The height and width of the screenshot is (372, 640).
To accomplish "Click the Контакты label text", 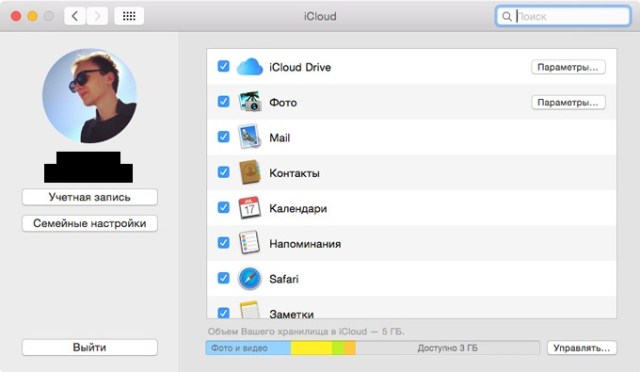I will 294,173.
